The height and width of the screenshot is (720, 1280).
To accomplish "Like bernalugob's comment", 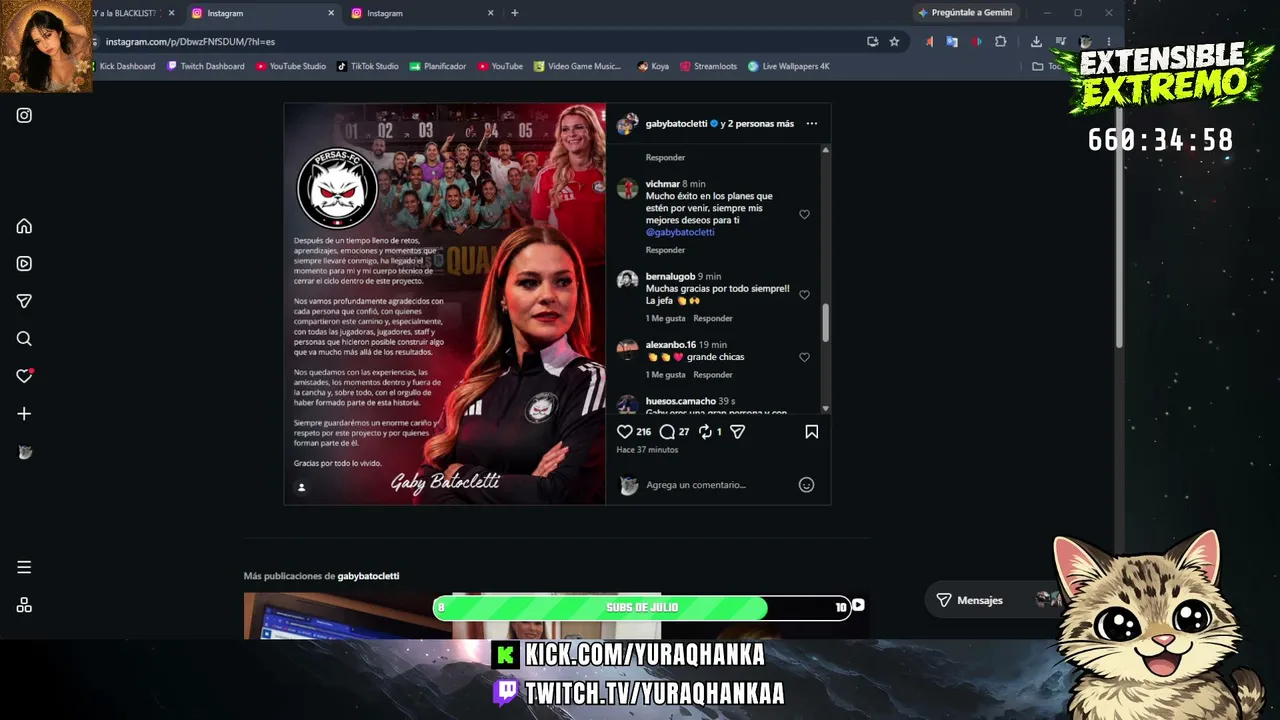I will tap(804, 295).
